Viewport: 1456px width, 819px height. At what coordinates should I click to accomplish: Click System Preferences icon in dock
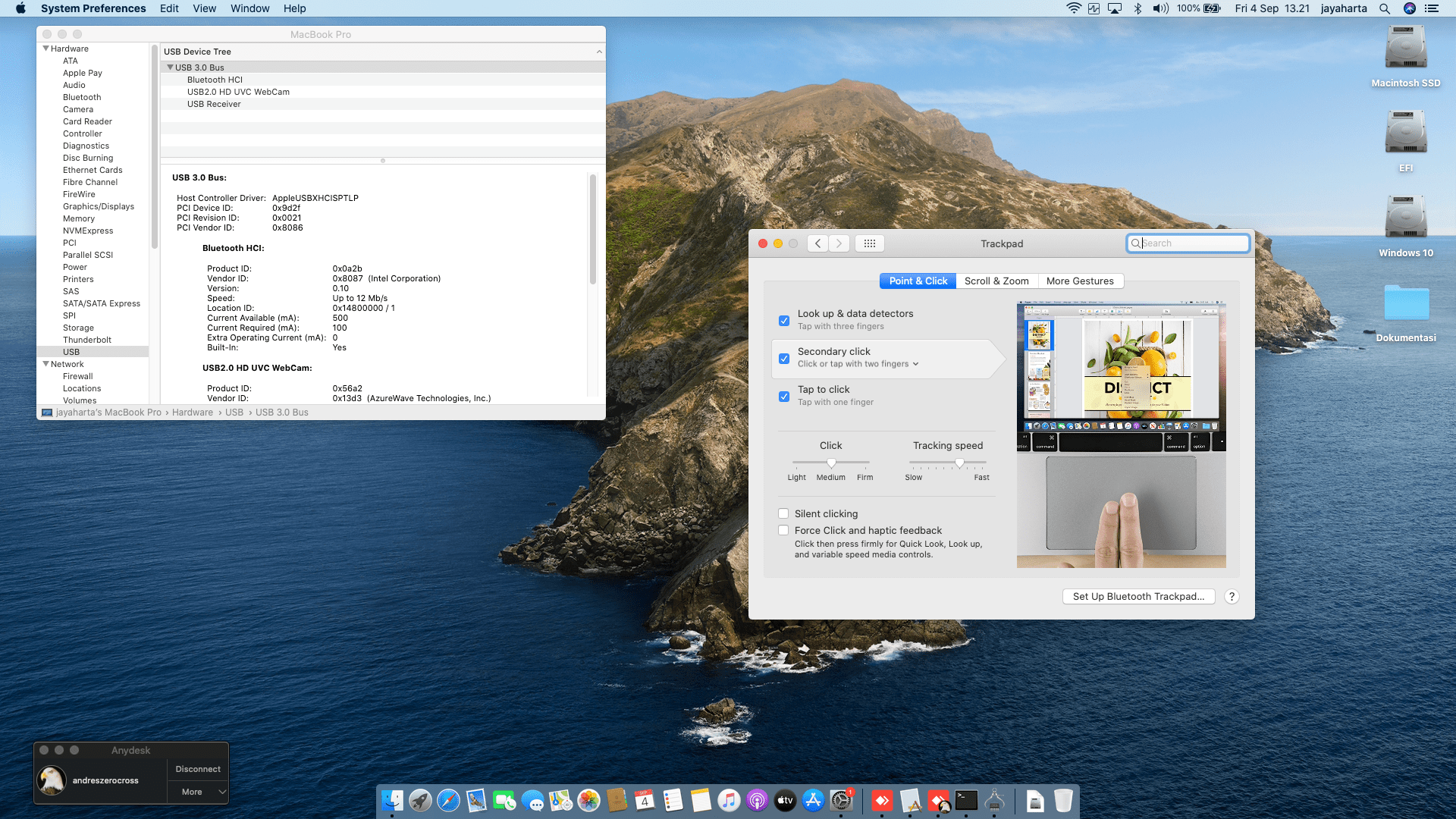point(841,800)
